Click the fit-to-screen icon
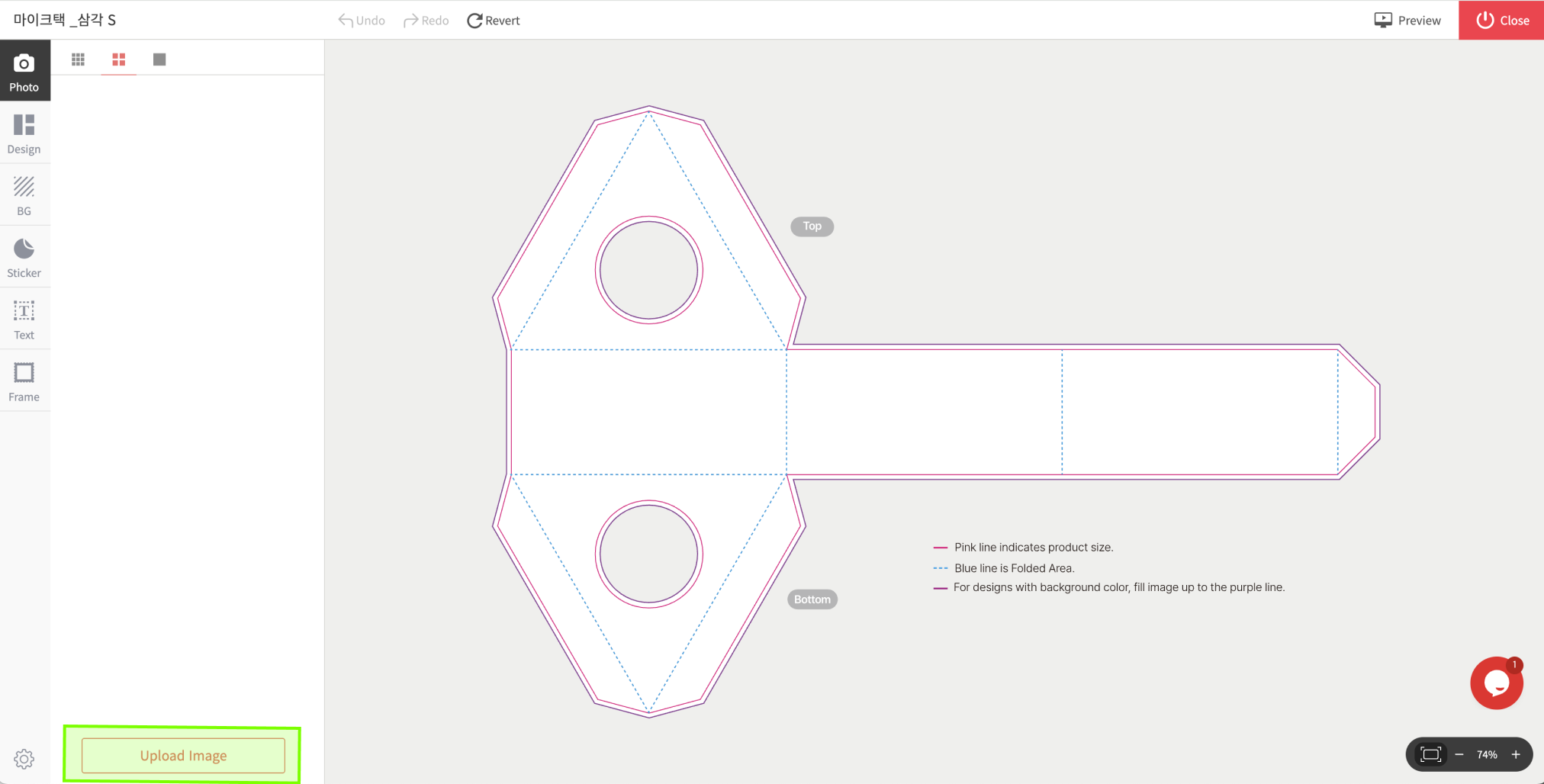This screenshot has height=784, width=1544. click(x=1430, y=754)
